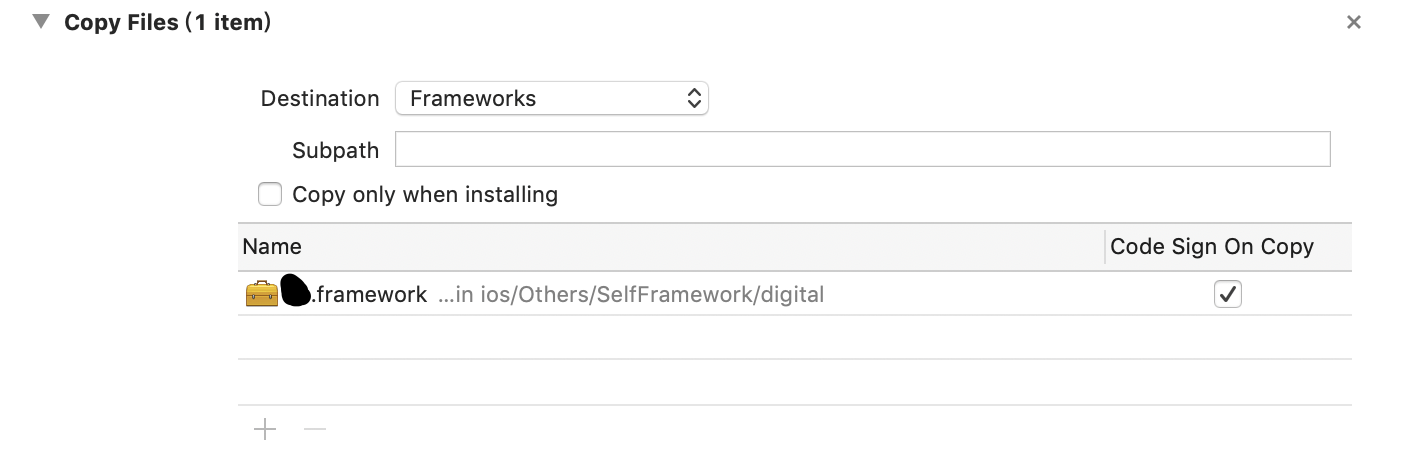Click the Copy only when installing label

pos(425,194)
